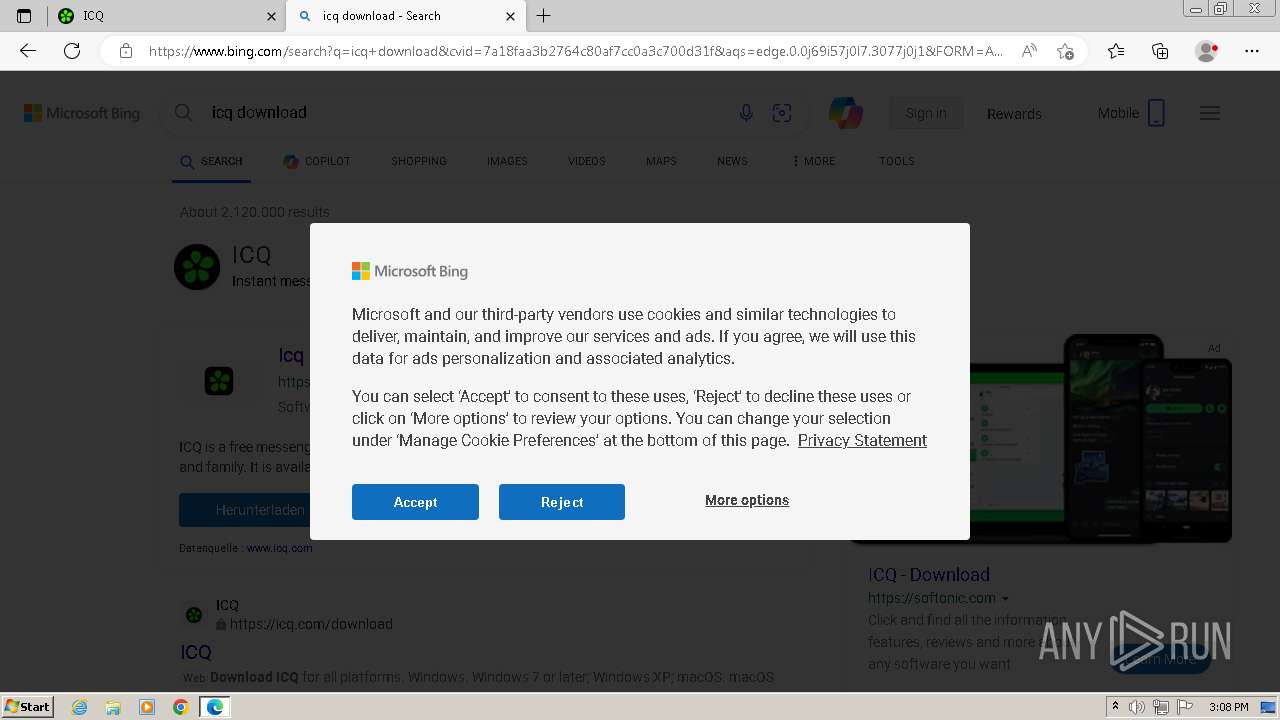Click the green ICQ flower logo

[x=197, y=267]
